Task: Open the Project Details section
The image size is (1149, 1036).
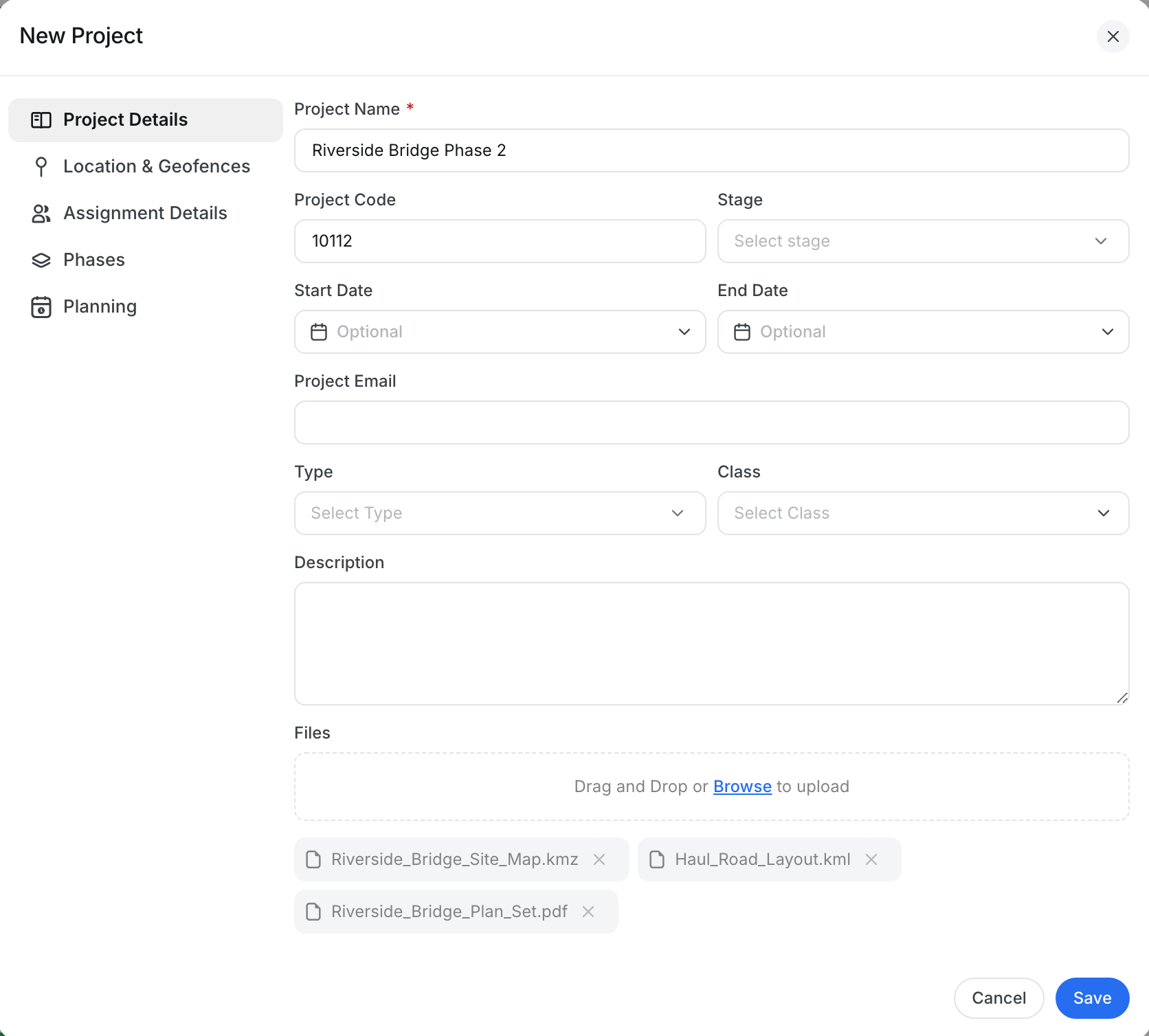Action: point(146,120)
